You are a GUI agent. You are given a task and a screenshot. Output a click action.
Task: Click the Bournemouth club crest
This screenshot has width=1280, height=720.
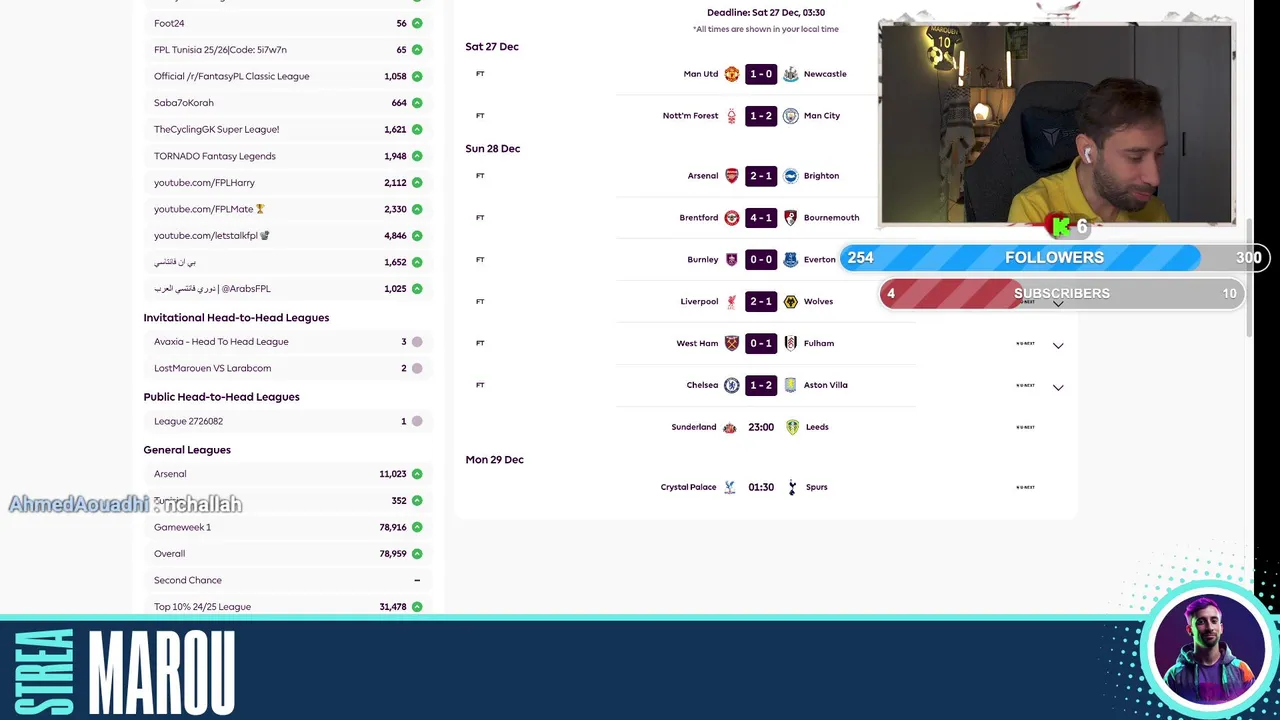pyautogui.click(x=790, y=218)
